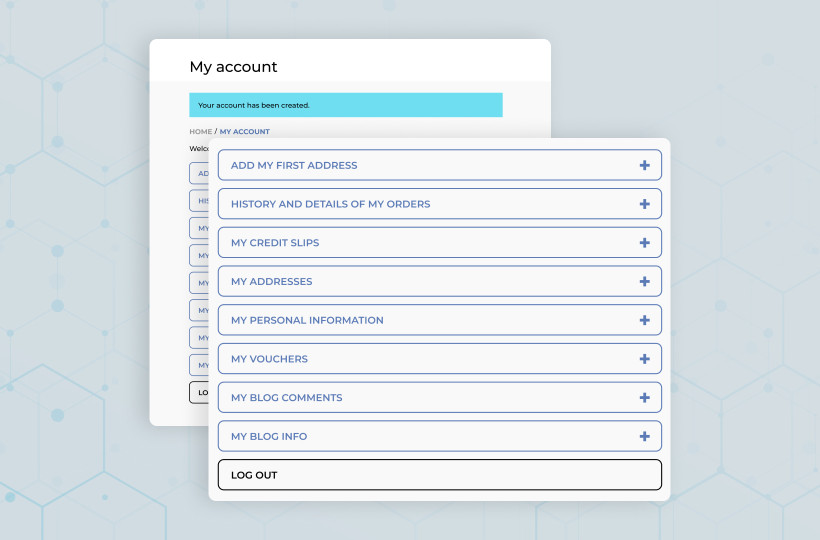Open the My Addresses menu entry text
The width and height of the screenshot is (820, 540).
(x=271, y=282)
